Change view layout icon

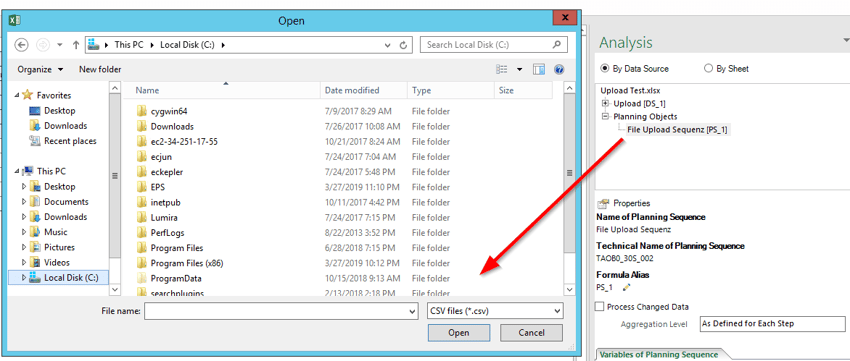[x=501, y=69]
